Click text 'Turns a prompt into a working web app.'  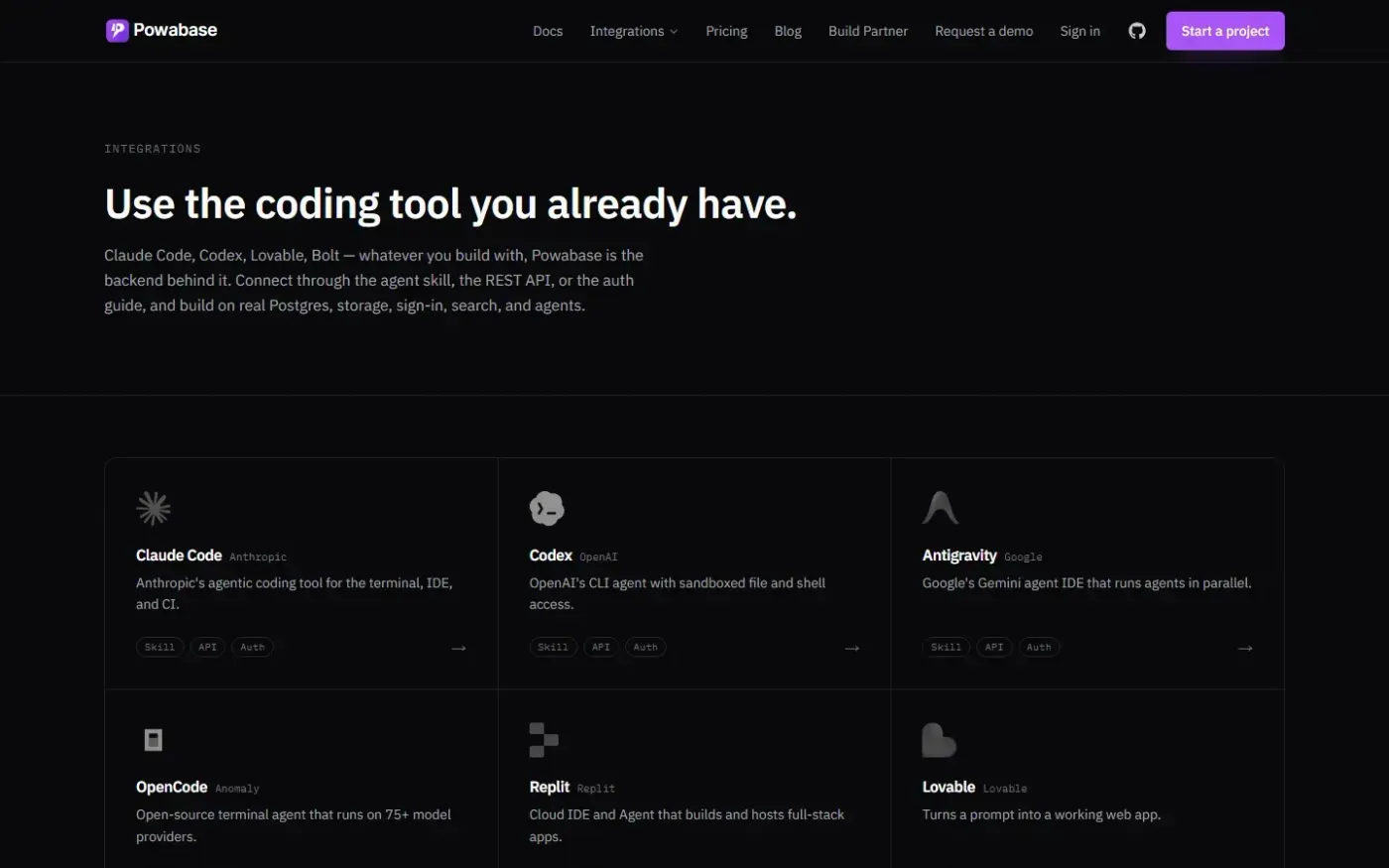tap(1042, 814)
